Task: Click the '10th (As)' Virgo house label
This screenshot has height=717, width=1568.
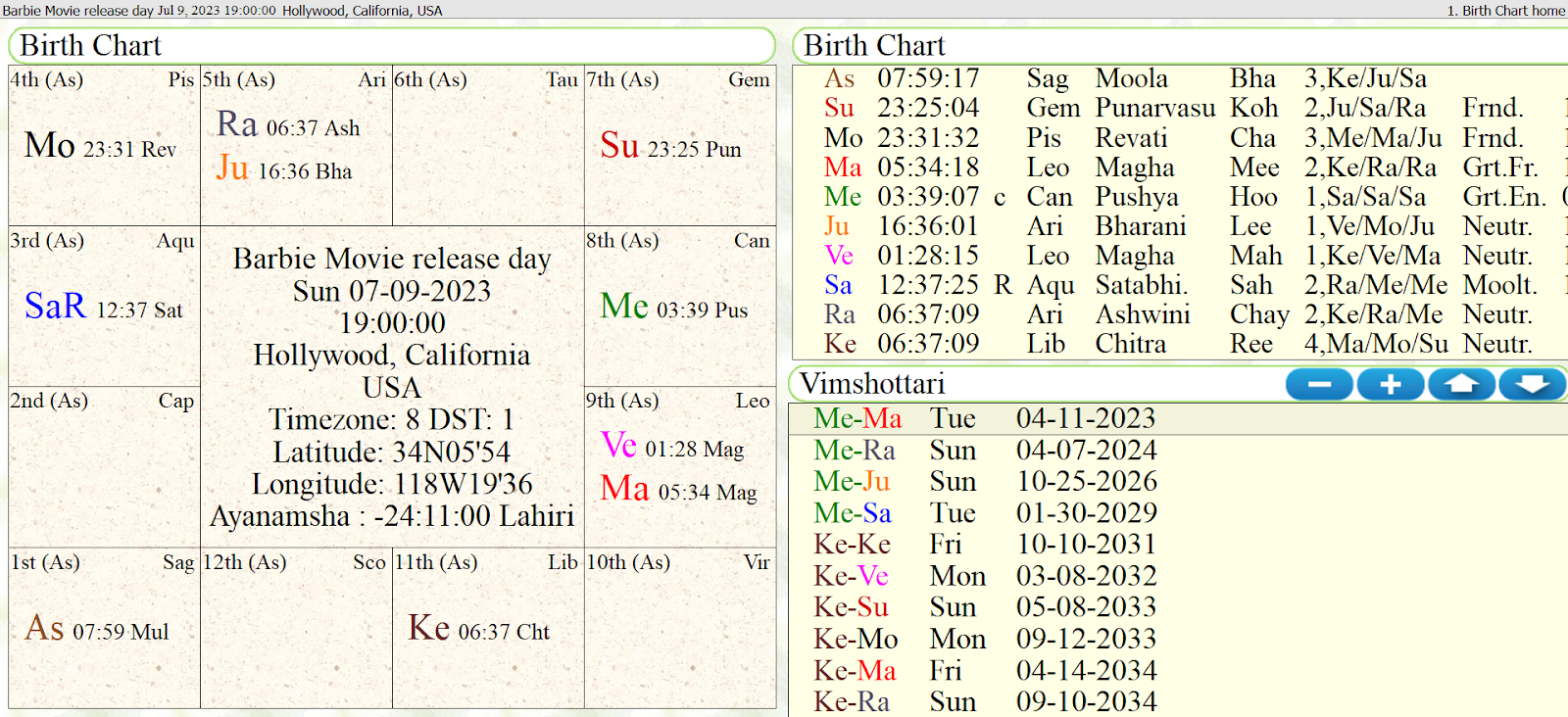Action: point(628,562)
